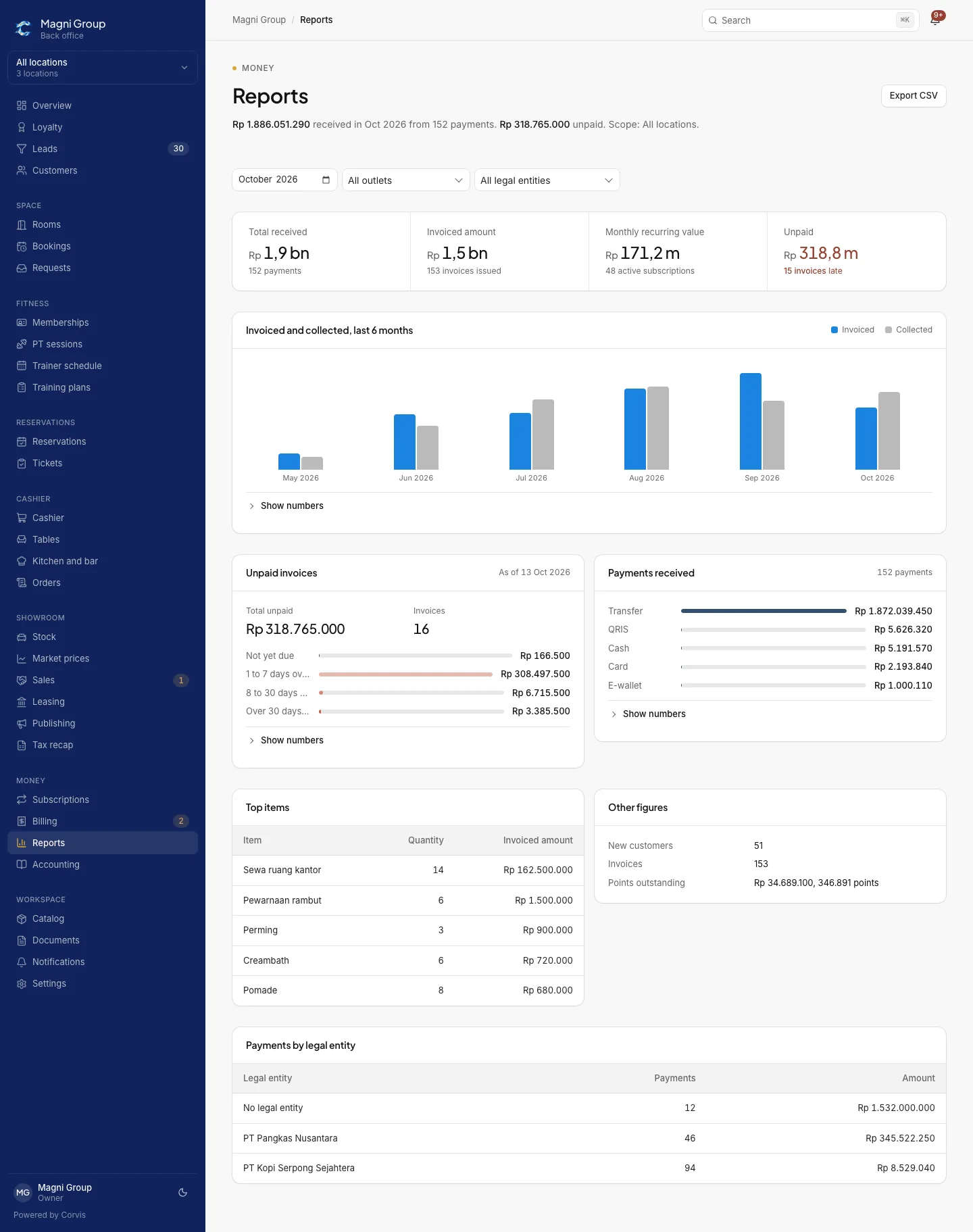Open Memberships menu item
This screenshot has height=1232, width=973.
[x=103, y=322]
